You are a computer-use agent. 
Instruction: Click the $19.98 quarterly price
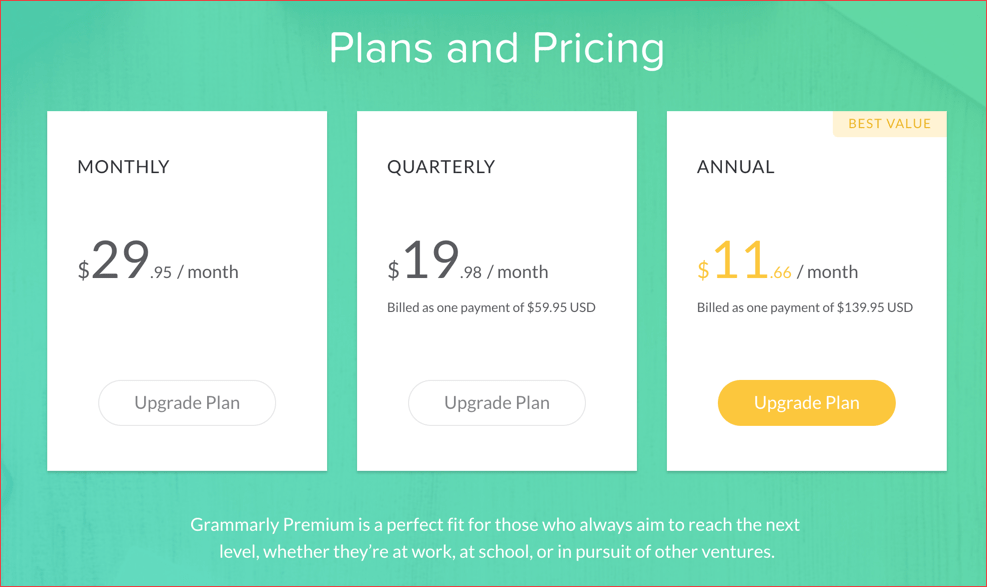pos(435,262)
